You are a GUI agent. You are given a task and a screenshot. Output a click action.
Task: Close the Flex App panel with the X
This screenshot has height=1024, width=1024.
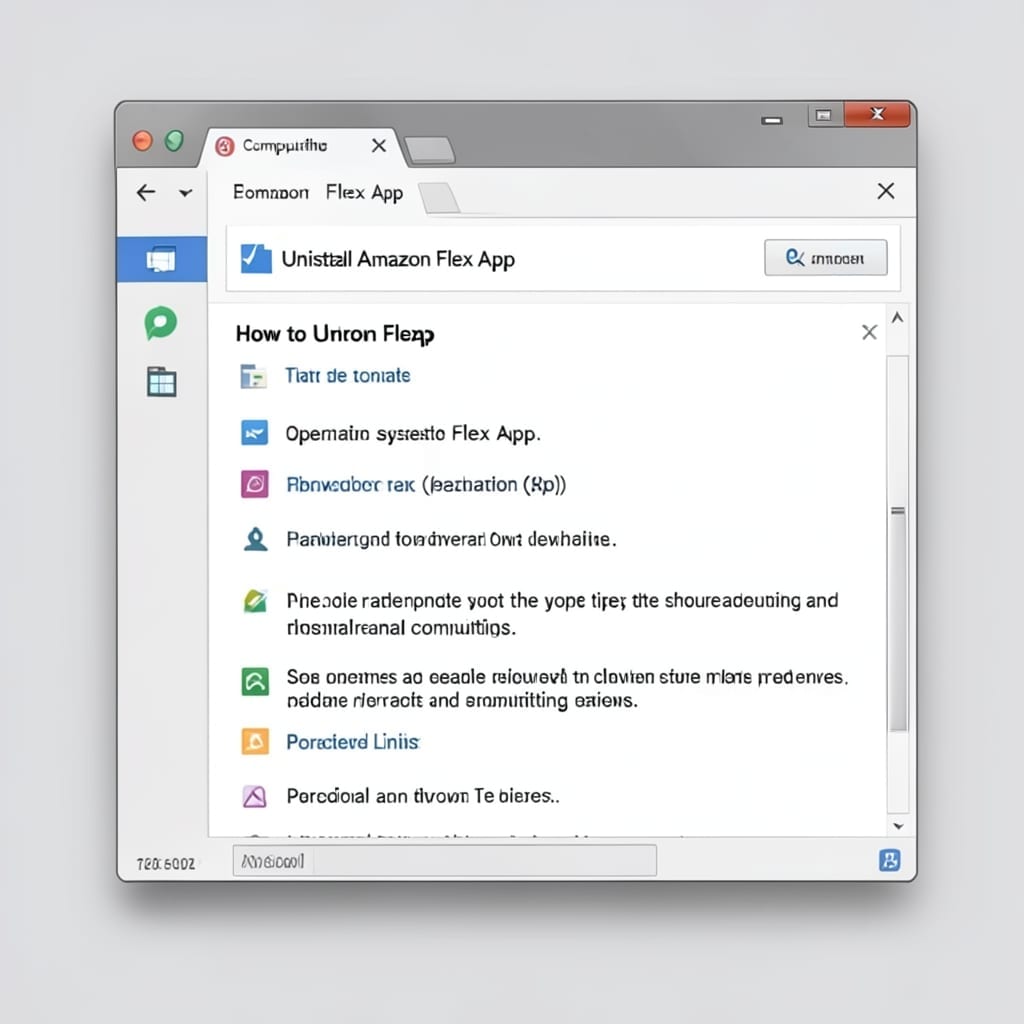coord(886,191)
